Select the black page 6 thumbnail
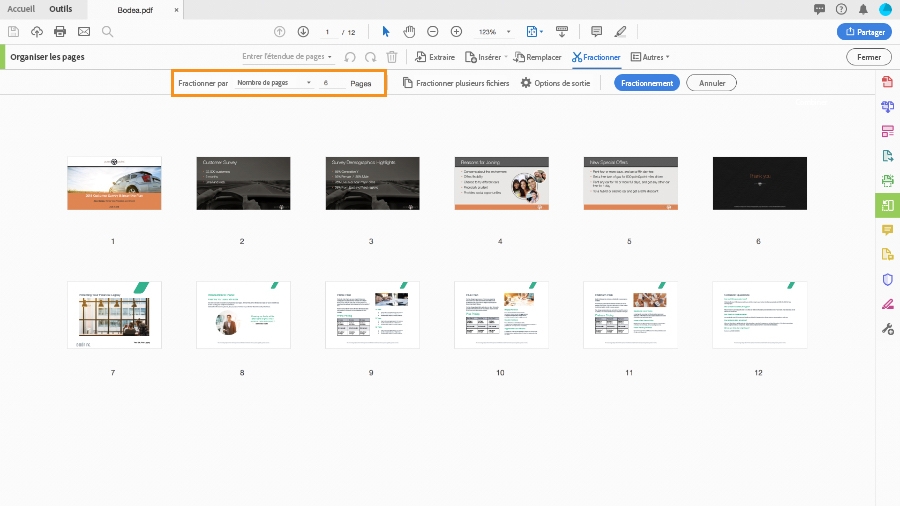The width and height of the screenshot is (900, 506). [x=760, y=183]
